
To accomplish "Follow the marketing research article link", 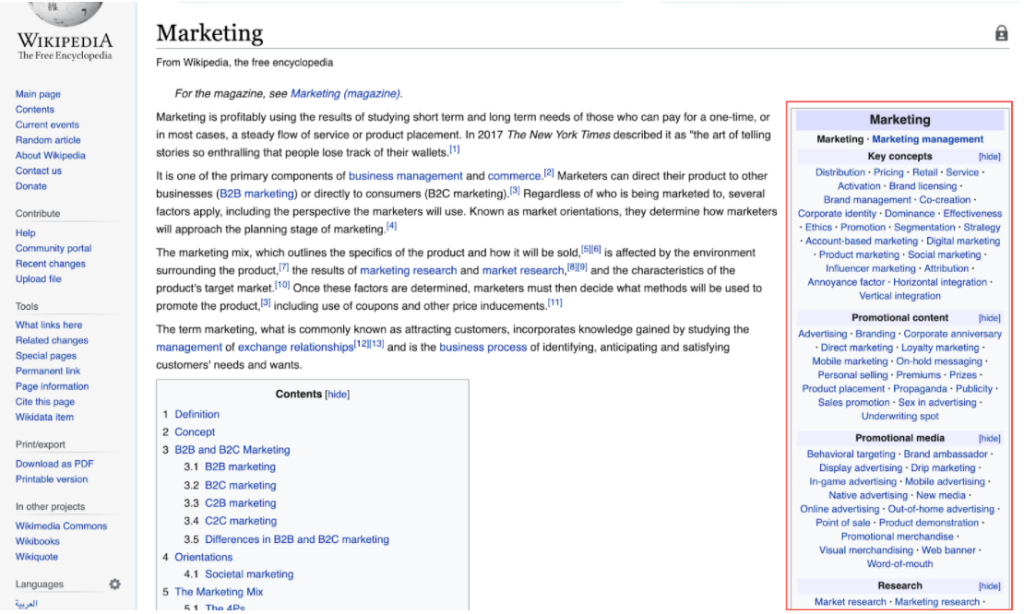I will click(x=408, y=270).
